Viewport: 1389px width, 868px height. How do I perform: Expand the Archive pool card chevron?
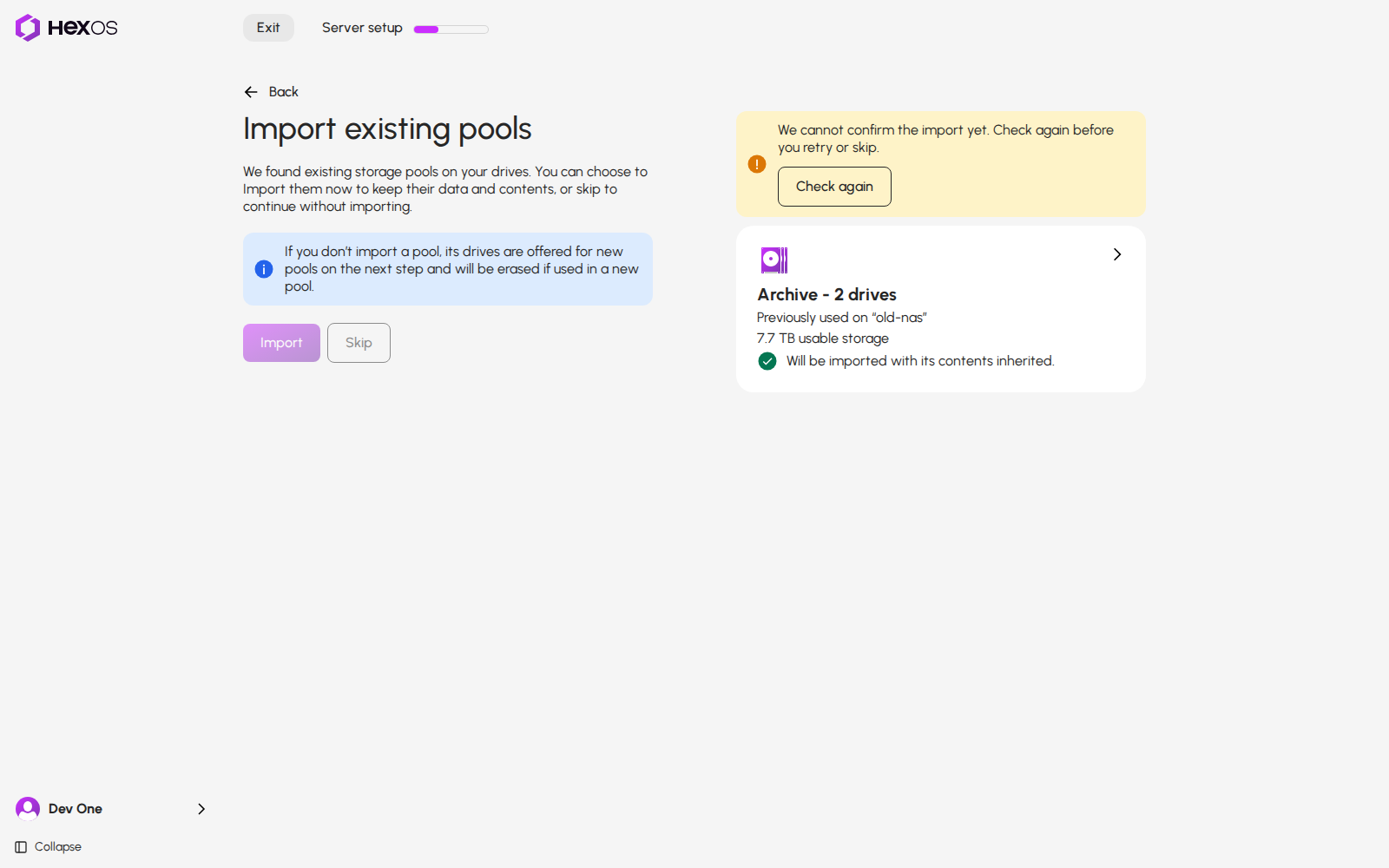1117,254
